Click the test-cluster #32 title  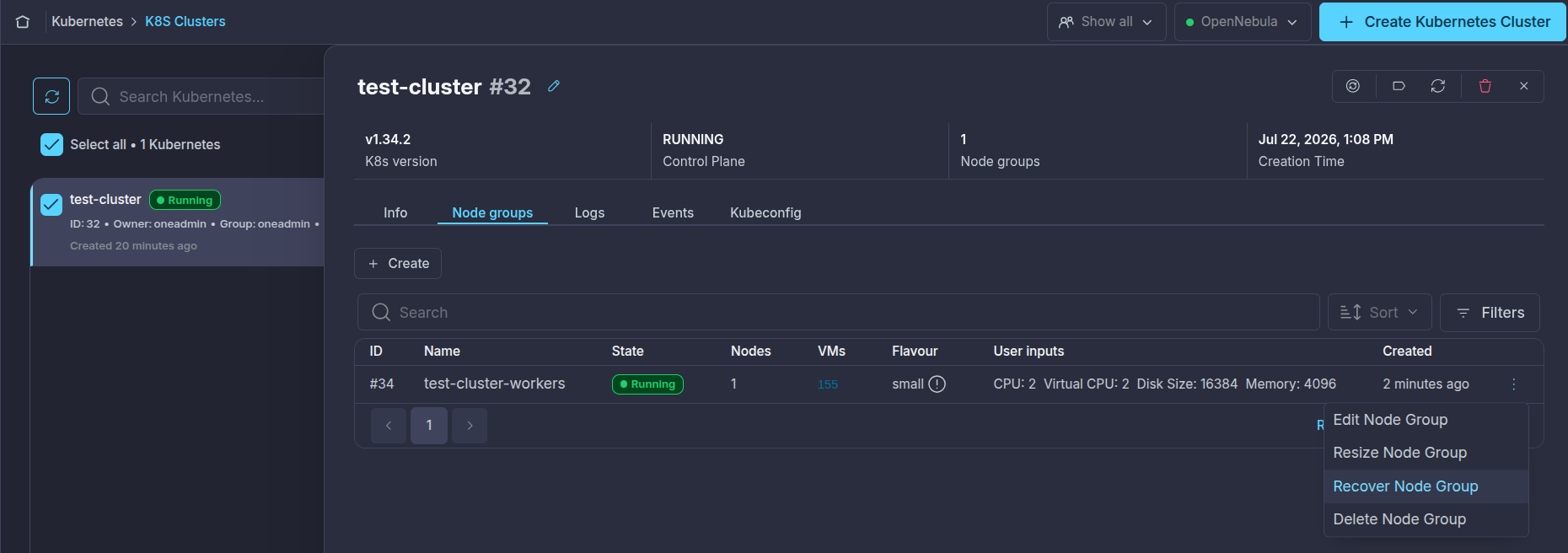click(x=444, y=87)
